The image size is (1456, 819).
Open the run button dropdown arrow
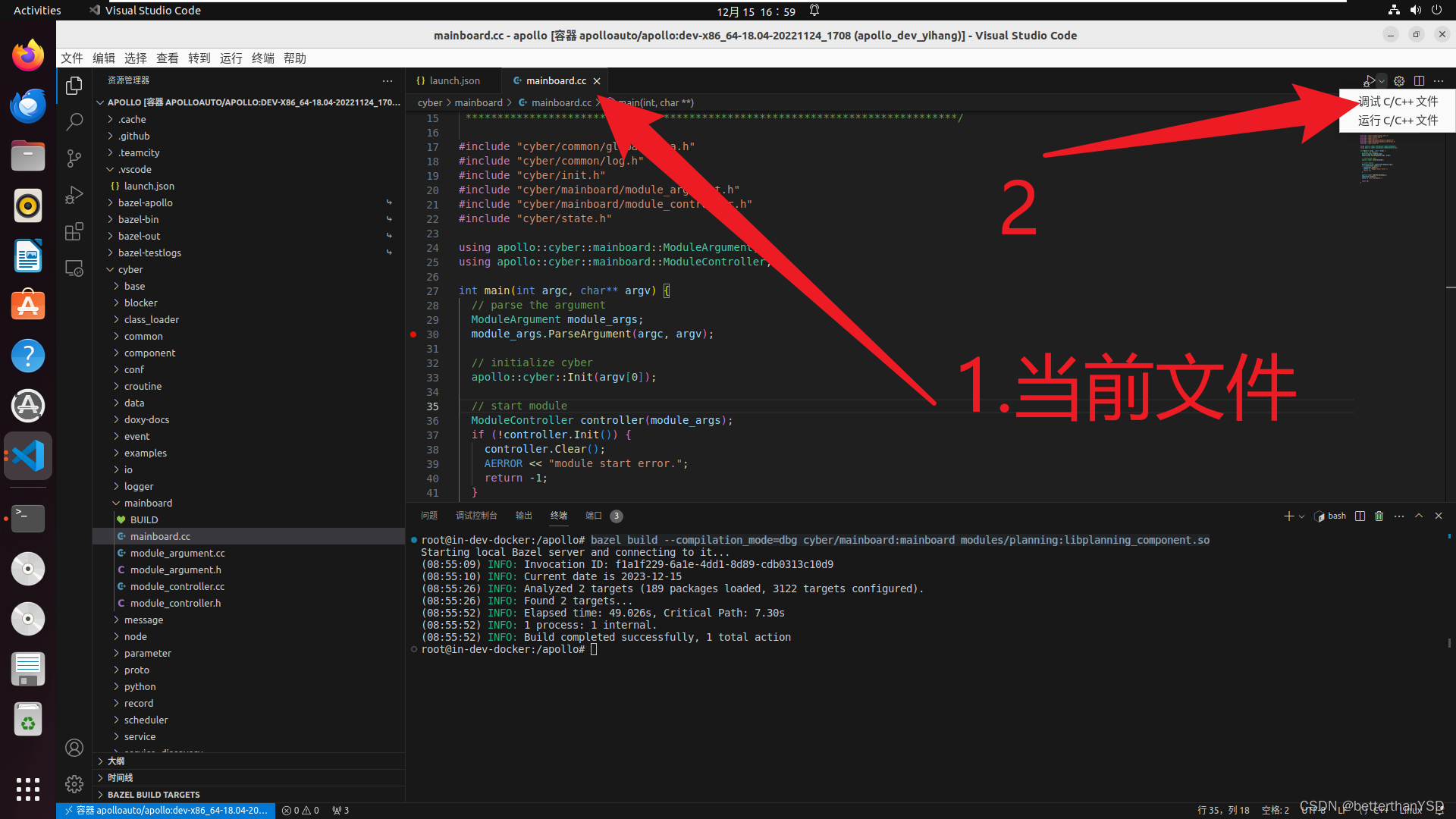pos(1382,80)
